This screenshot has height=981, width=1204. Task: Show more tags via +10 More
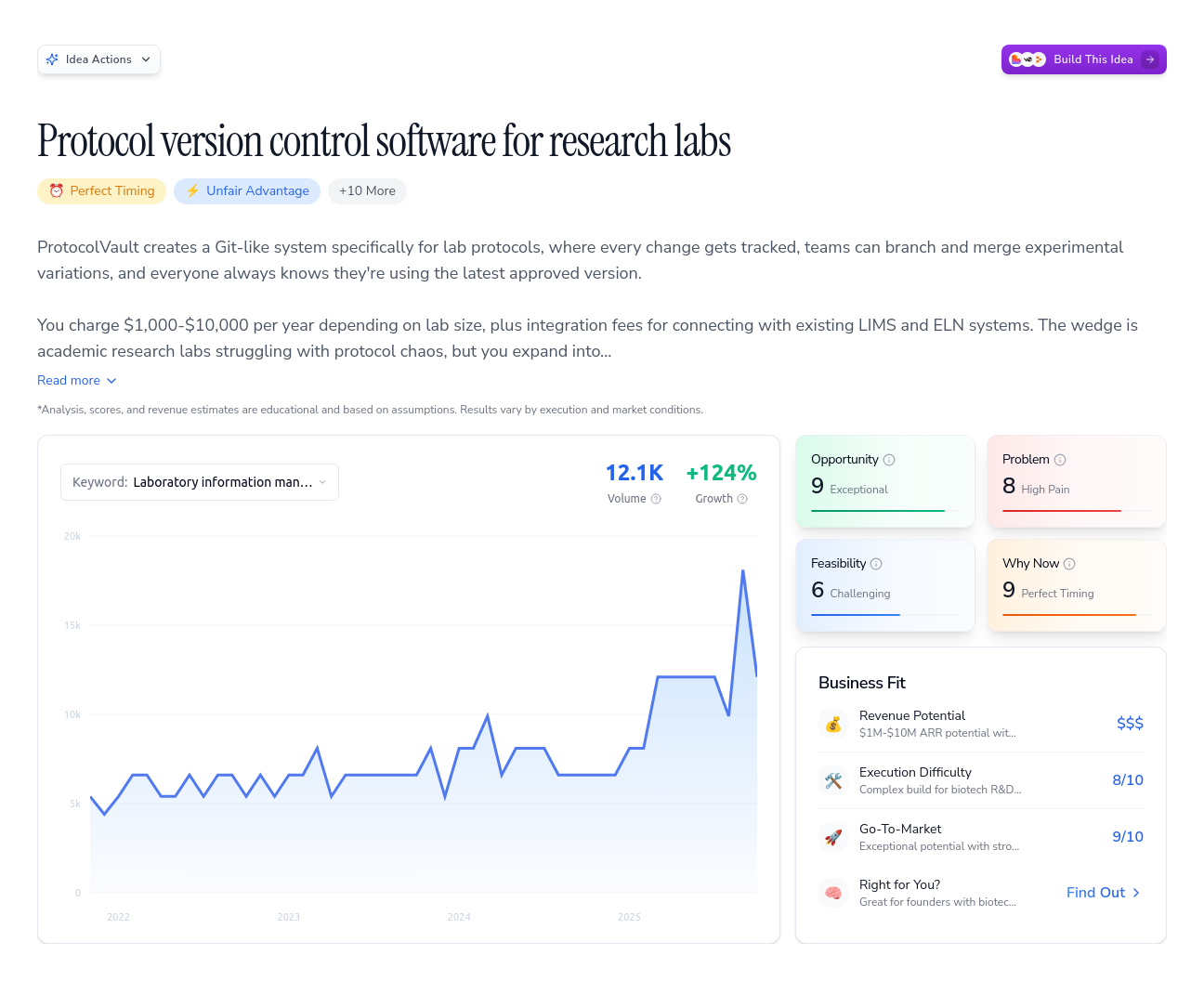tap(367, 191)
